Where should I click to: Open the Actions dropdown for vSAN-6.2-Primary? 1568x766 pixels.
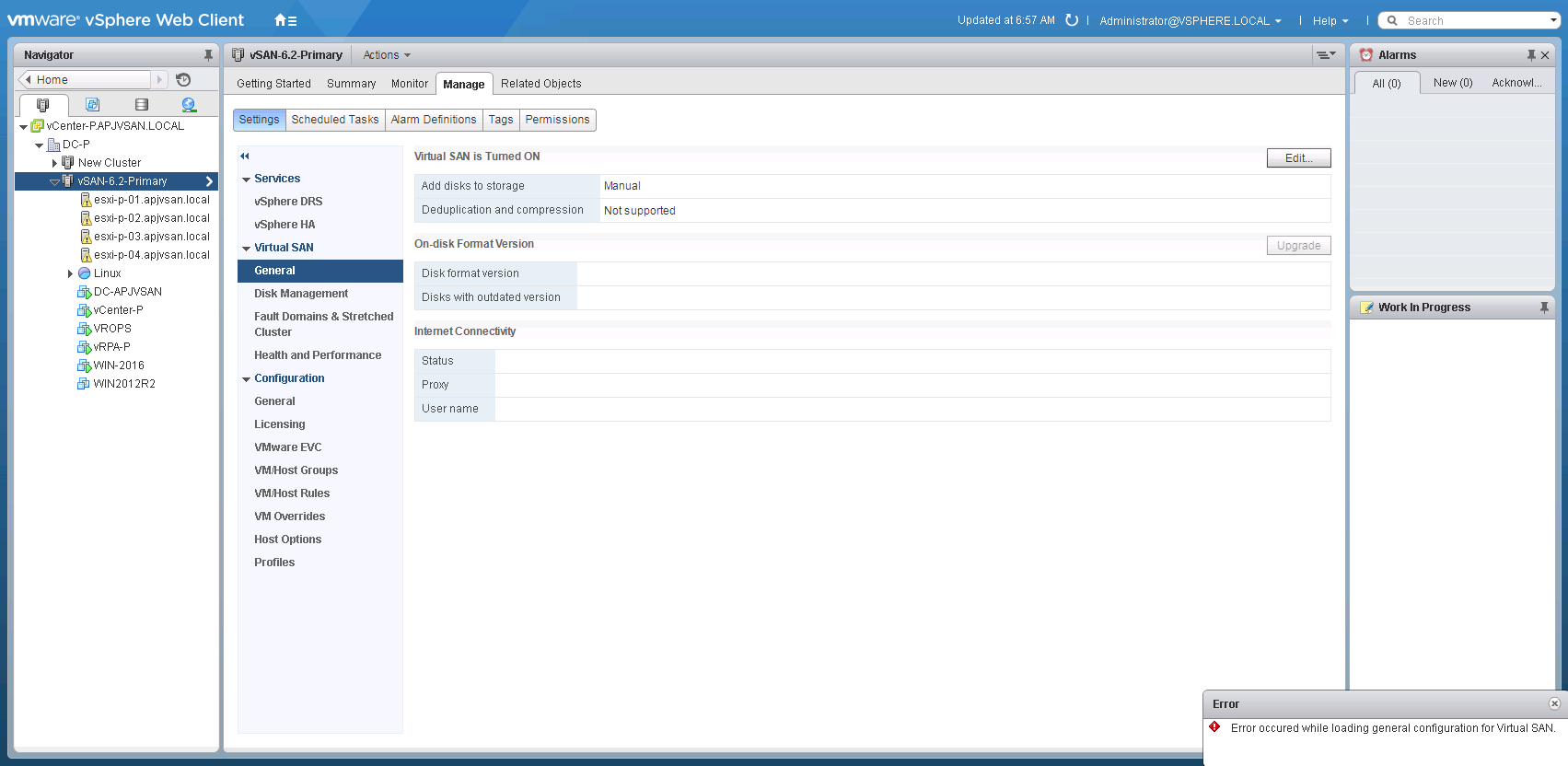pyautogui.click(x=387, y=55)
